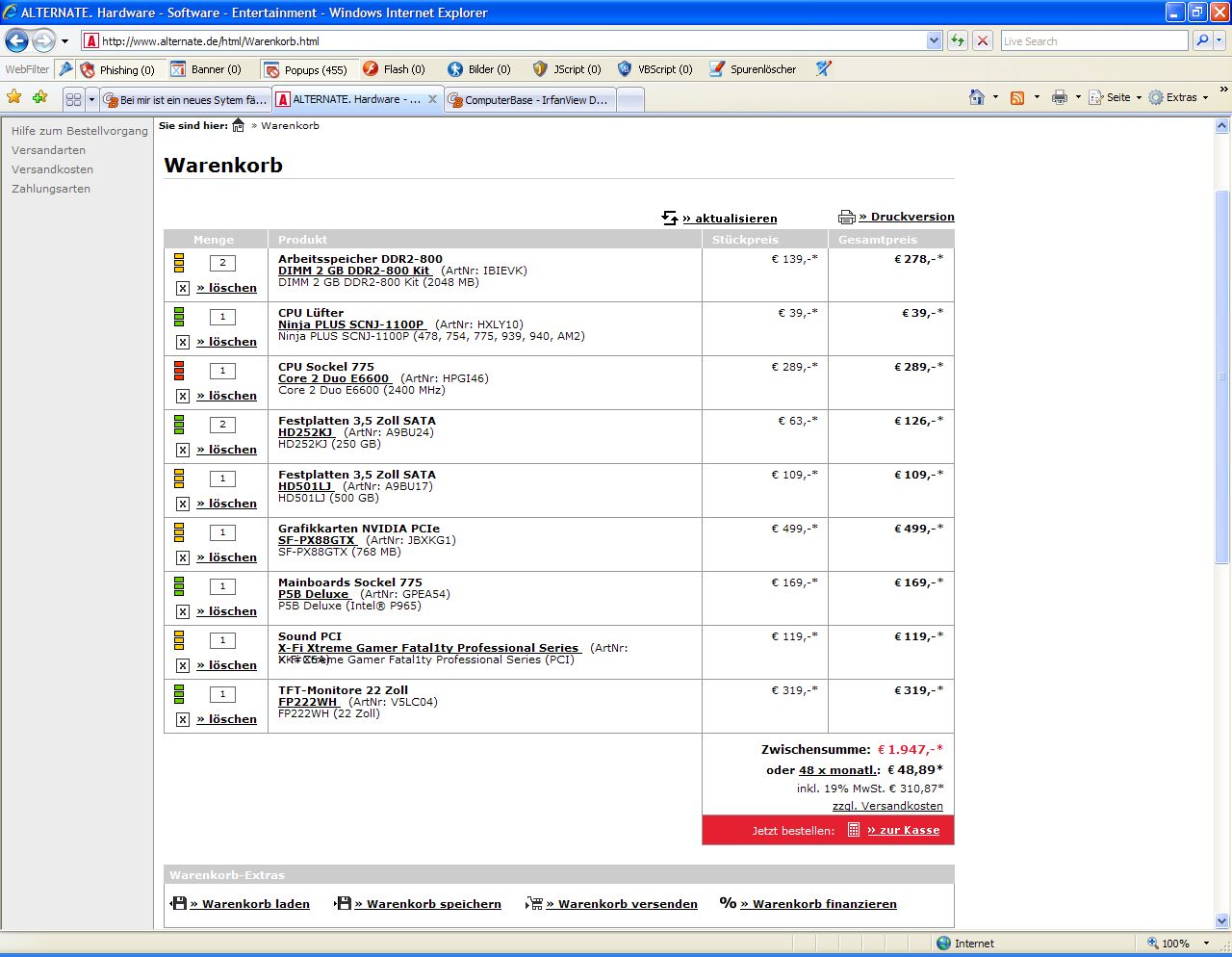Click quantity field for HD252KJ hard drive
1232x957 pixels.
pyautogui.click(x=222, y=425)
